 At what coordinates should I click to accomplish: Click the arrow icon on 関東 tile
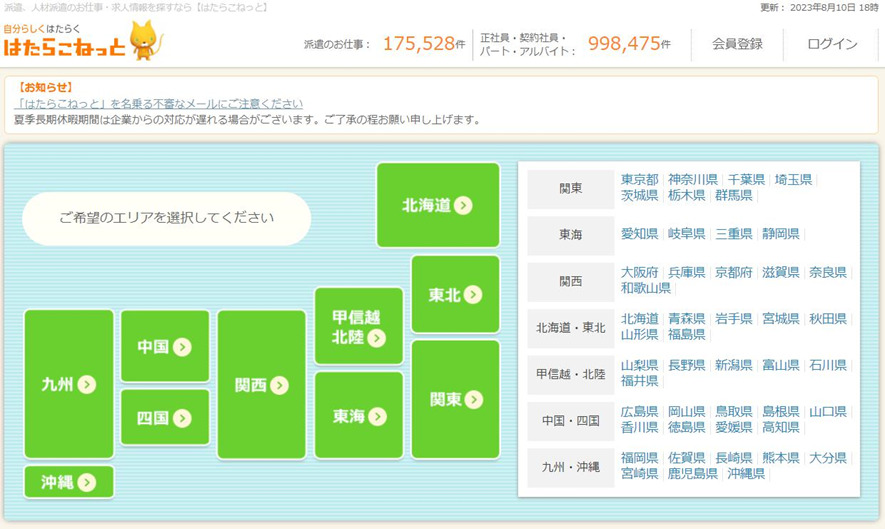(x=474, y=399)
